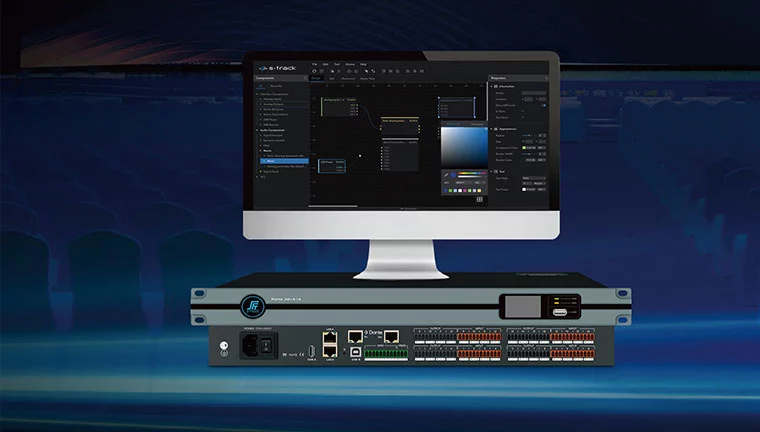Open the Edit menu
The width and height of the screenshot is (760, 432).
click(x=325, y=64)
